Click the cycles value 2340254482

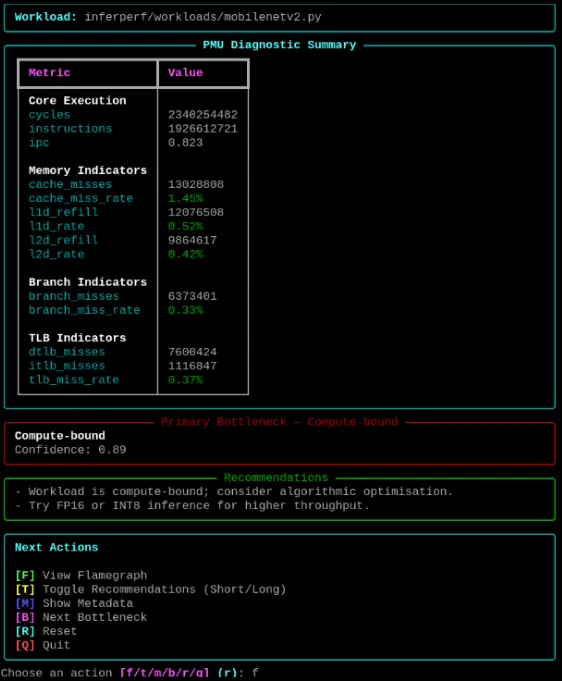point(203,115)
